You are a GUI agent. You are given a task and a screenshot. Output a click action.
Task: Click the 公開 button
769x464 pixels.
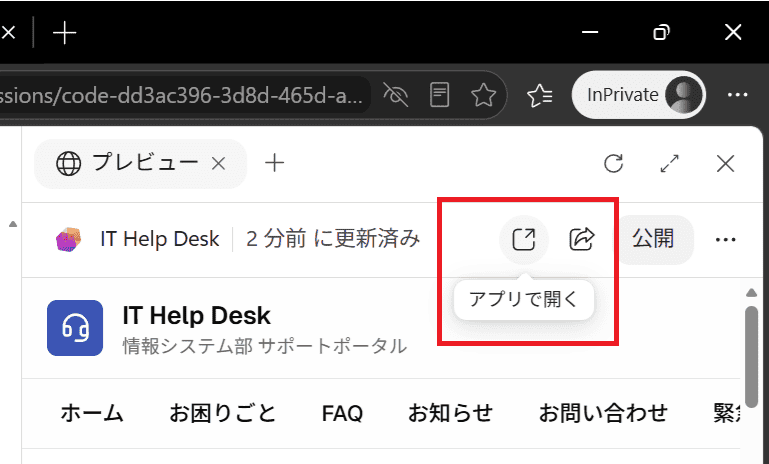[x=653, y=239]
